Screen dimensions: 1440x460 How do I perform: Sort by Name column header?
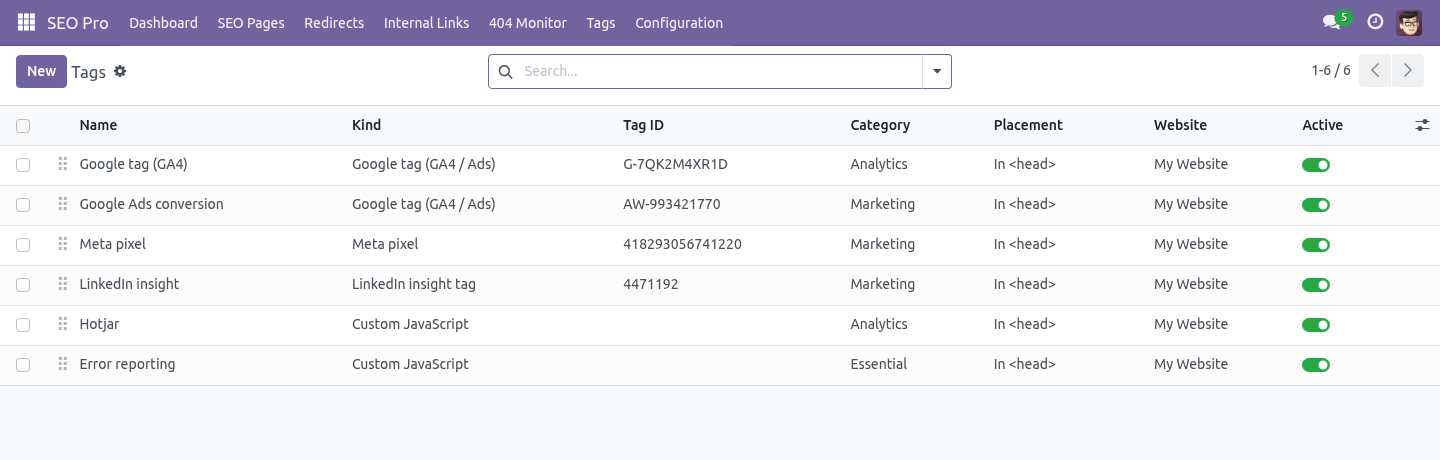point(98,125)
